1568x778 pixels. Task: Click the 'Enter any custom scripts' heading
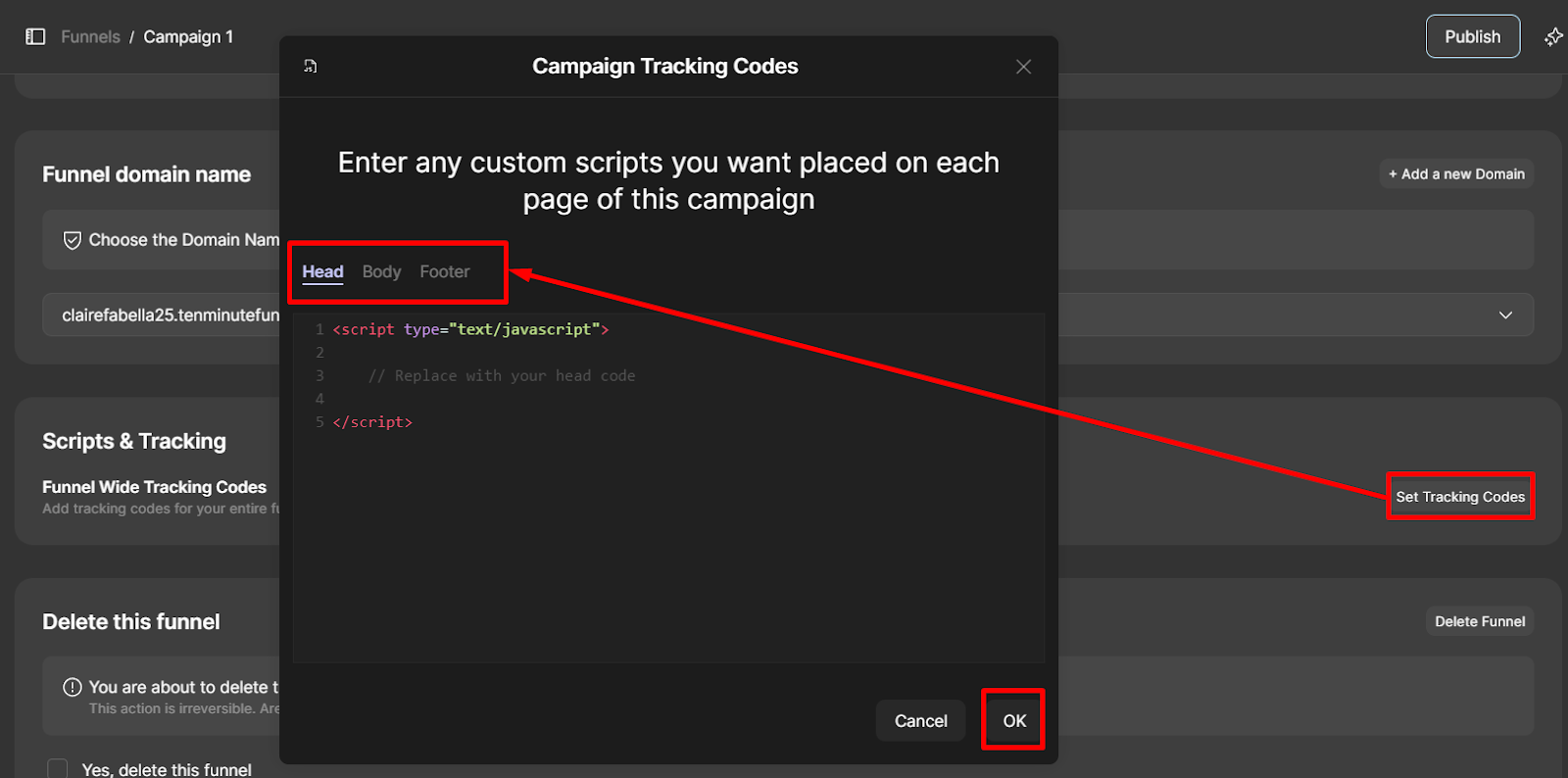tap(668, 180)
